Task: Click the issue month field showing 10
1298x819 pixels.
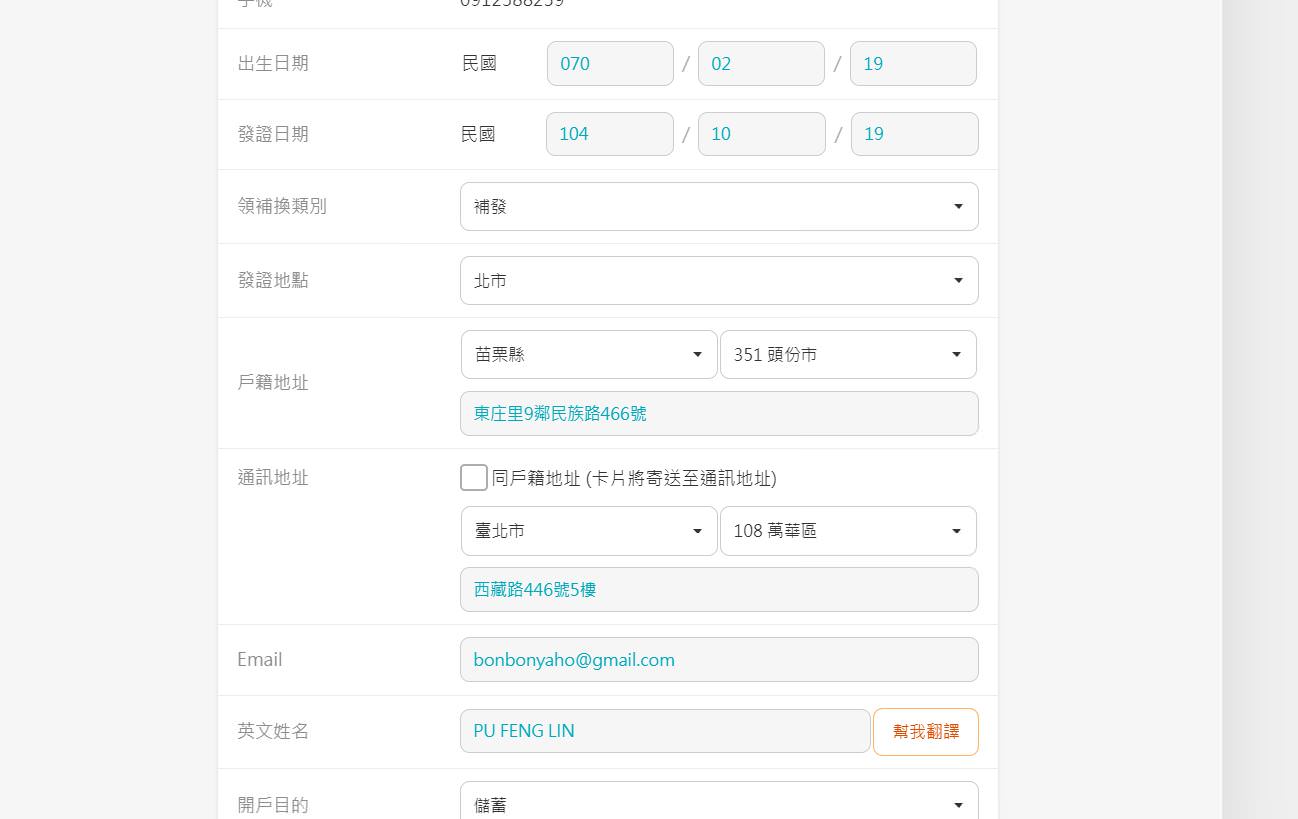Action: pos(761,134)
